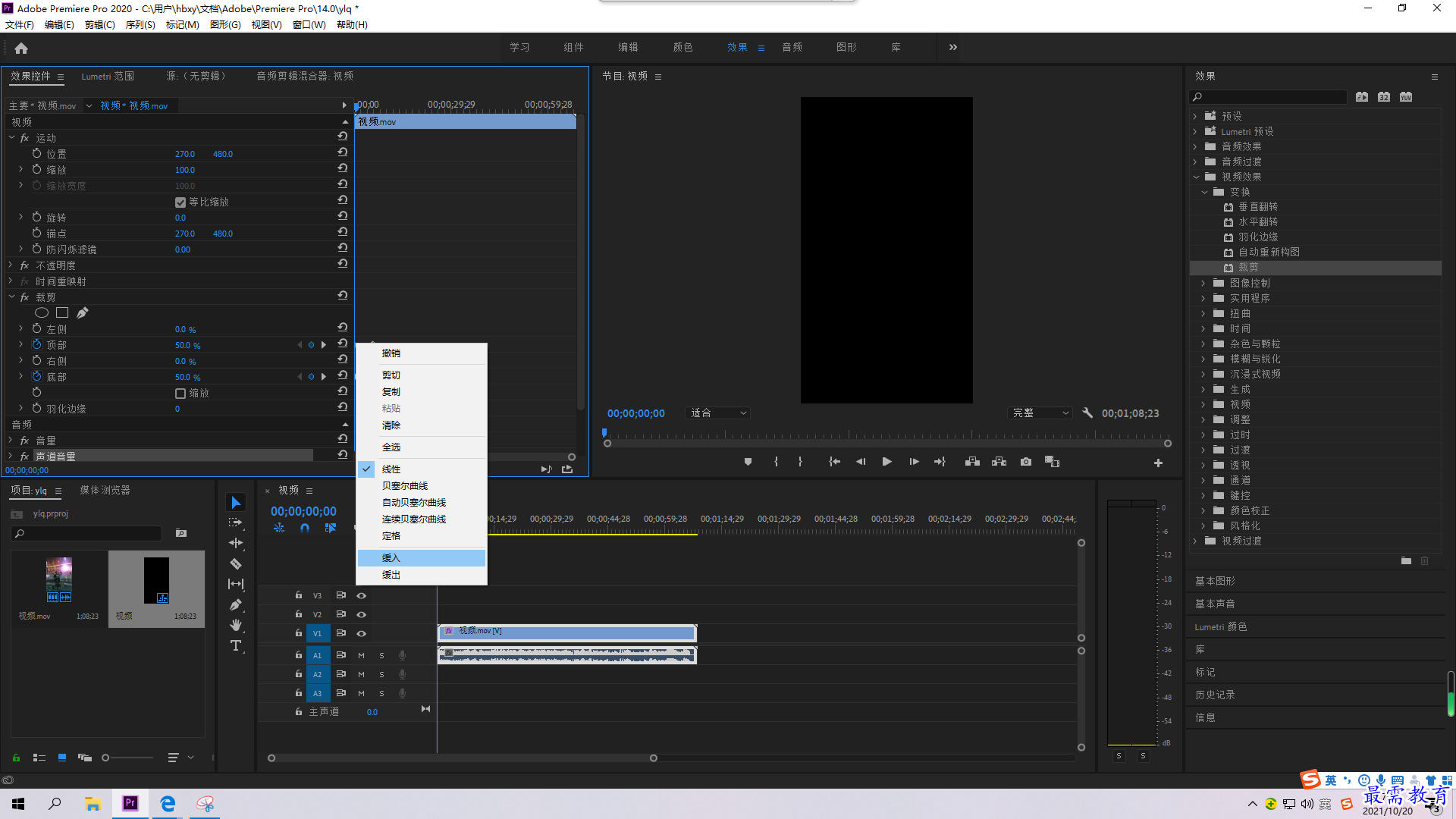The image size is (1456, 819).
Task: Select the Hand tool
Action: click(236, 625)
